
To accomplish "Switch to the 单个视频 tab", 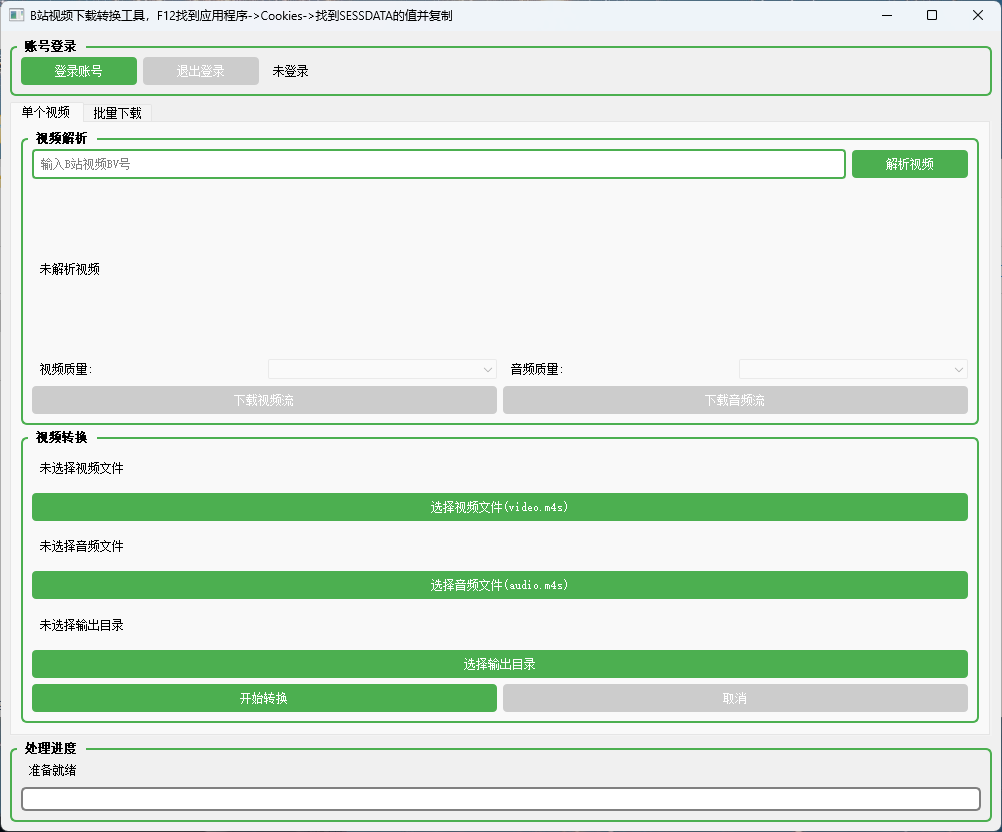I will [46, 113].
